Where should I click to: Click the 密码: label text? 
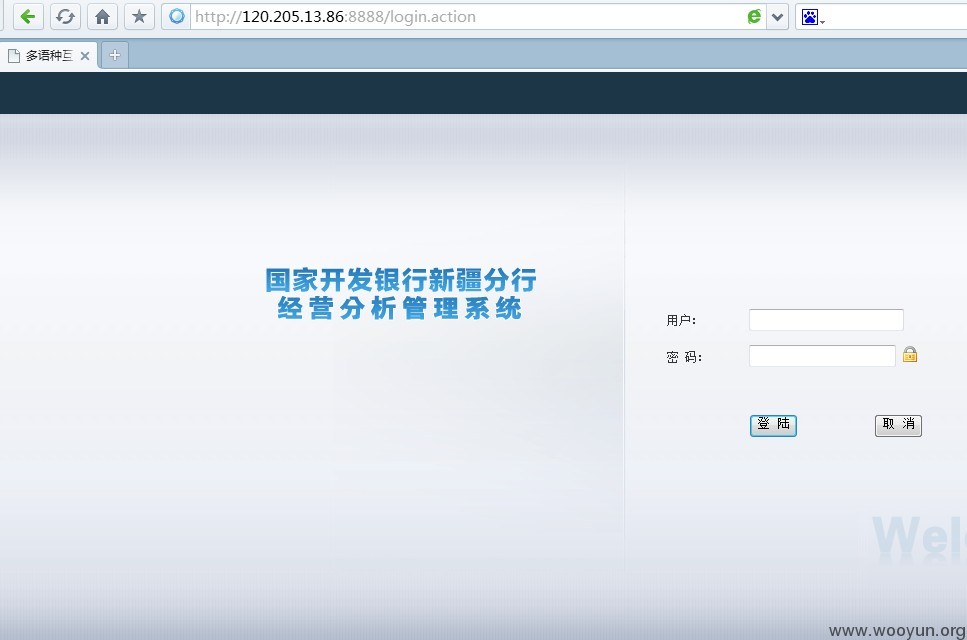(684, 358)
